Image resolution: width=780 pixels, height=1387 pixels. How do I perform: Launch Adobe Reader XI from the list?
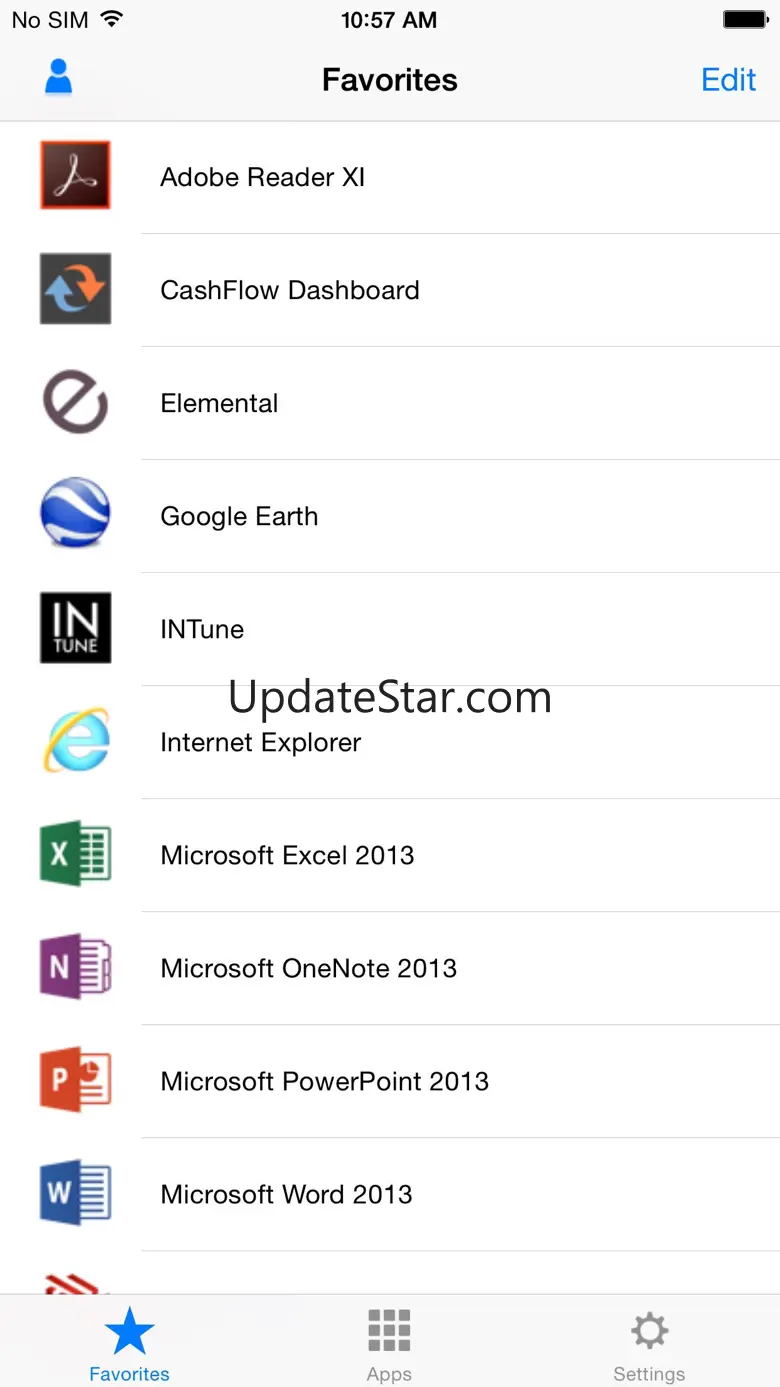pos(390,177)
